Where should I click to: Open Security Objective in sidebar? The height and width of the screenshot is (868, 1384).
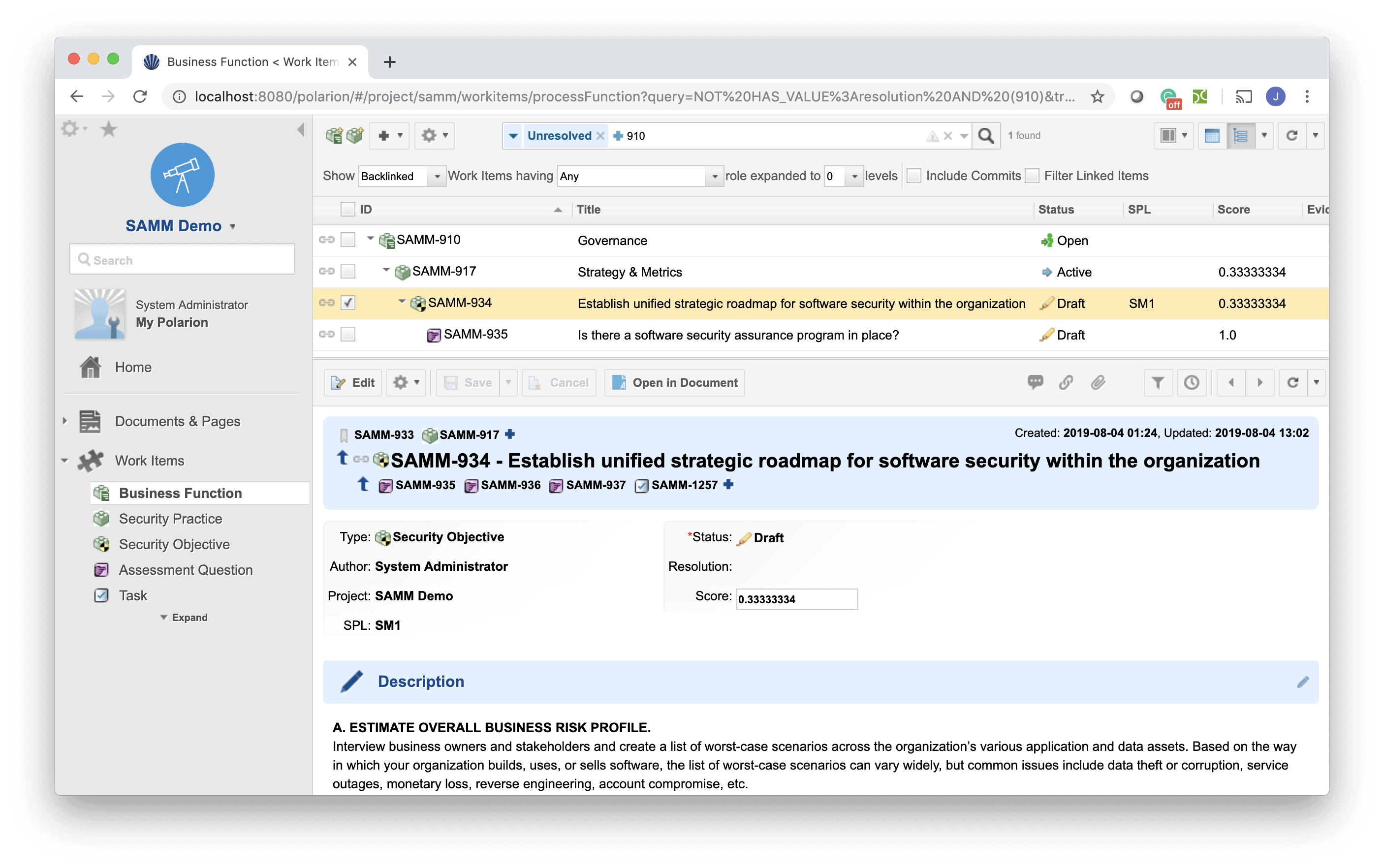coord(174,544)
